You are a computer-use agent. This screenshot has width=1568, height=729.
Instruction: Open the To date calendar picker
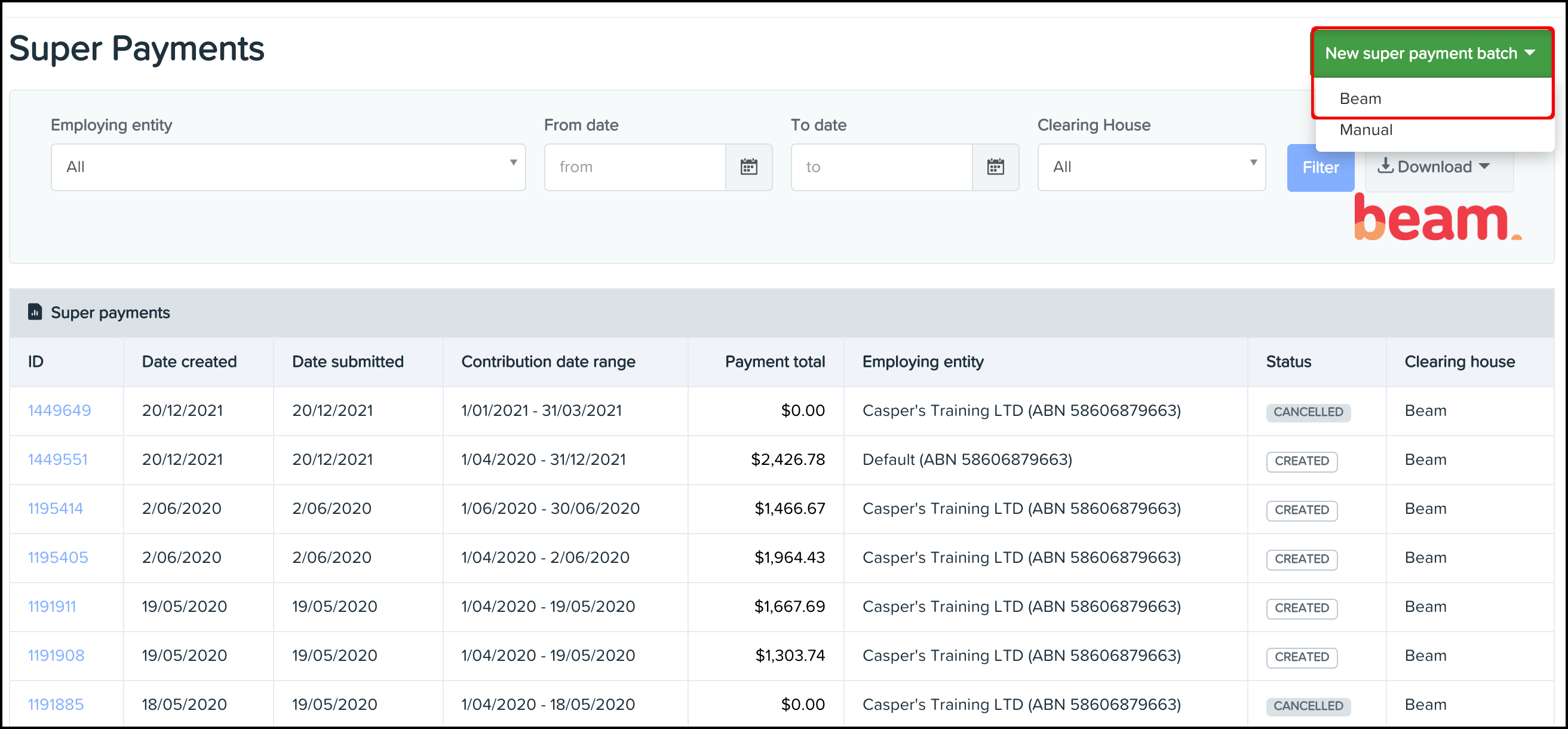996,167
